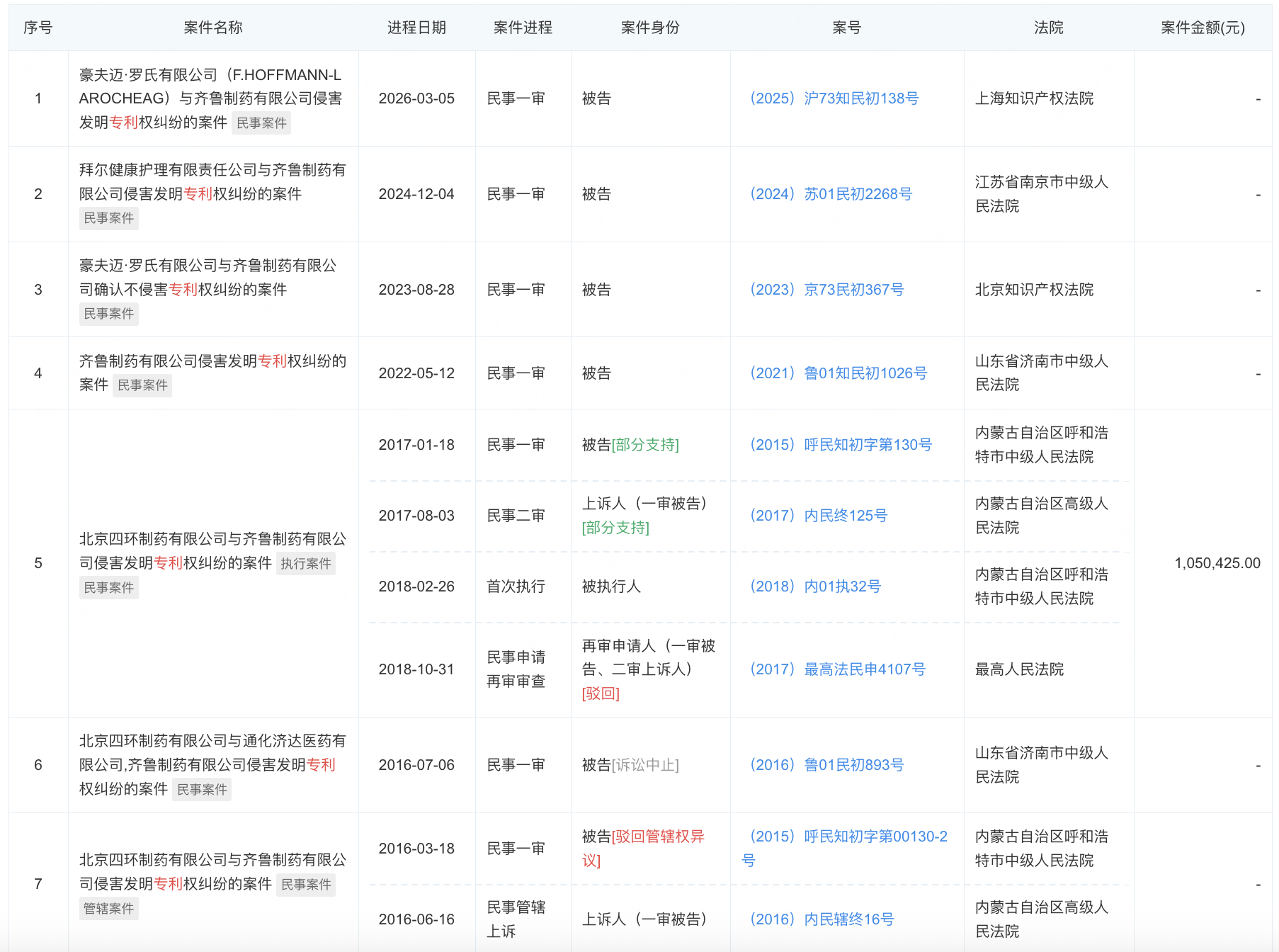
Task: Click the status 被告[诉讼中止]
Action: point(630,765)
